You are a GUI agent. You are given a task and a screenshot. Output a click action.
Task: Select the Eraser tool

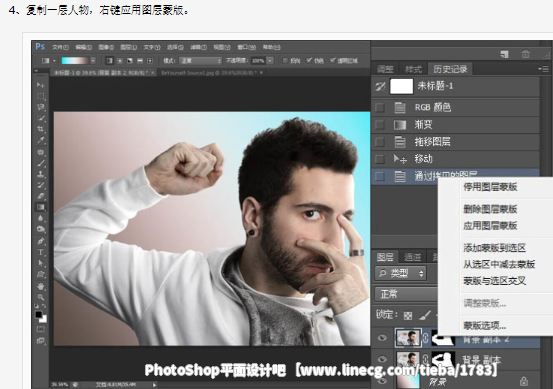click(x=41, y=196)
